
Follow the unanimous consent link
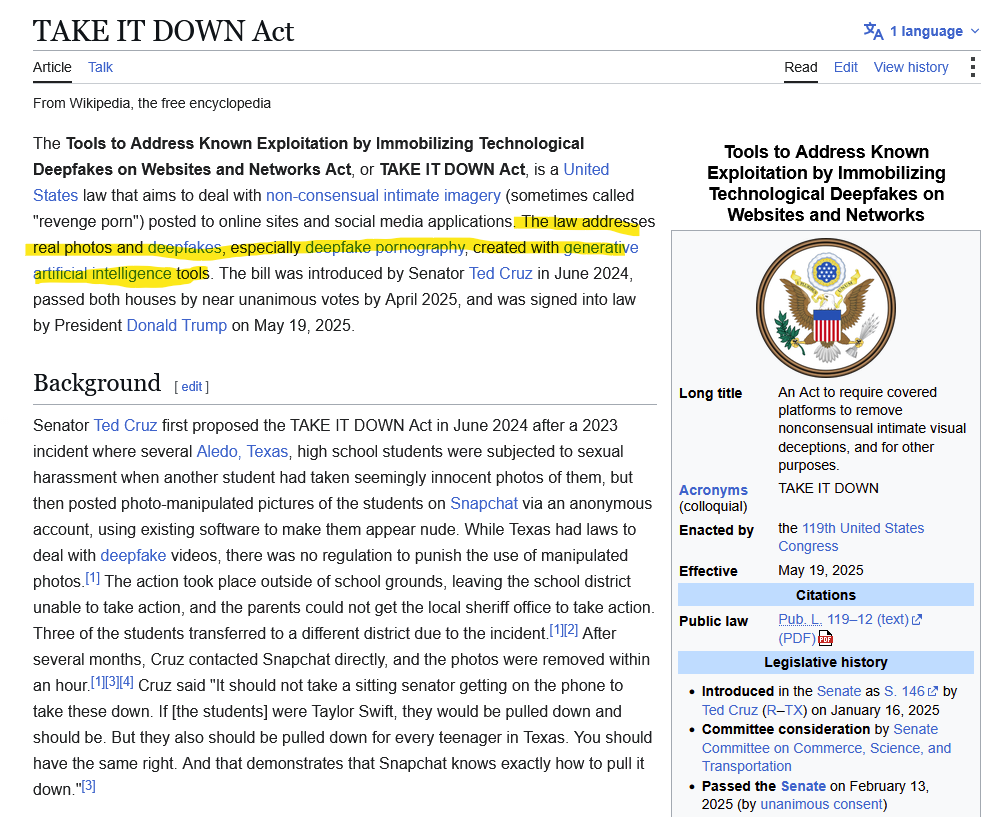(x=821, y=804)
